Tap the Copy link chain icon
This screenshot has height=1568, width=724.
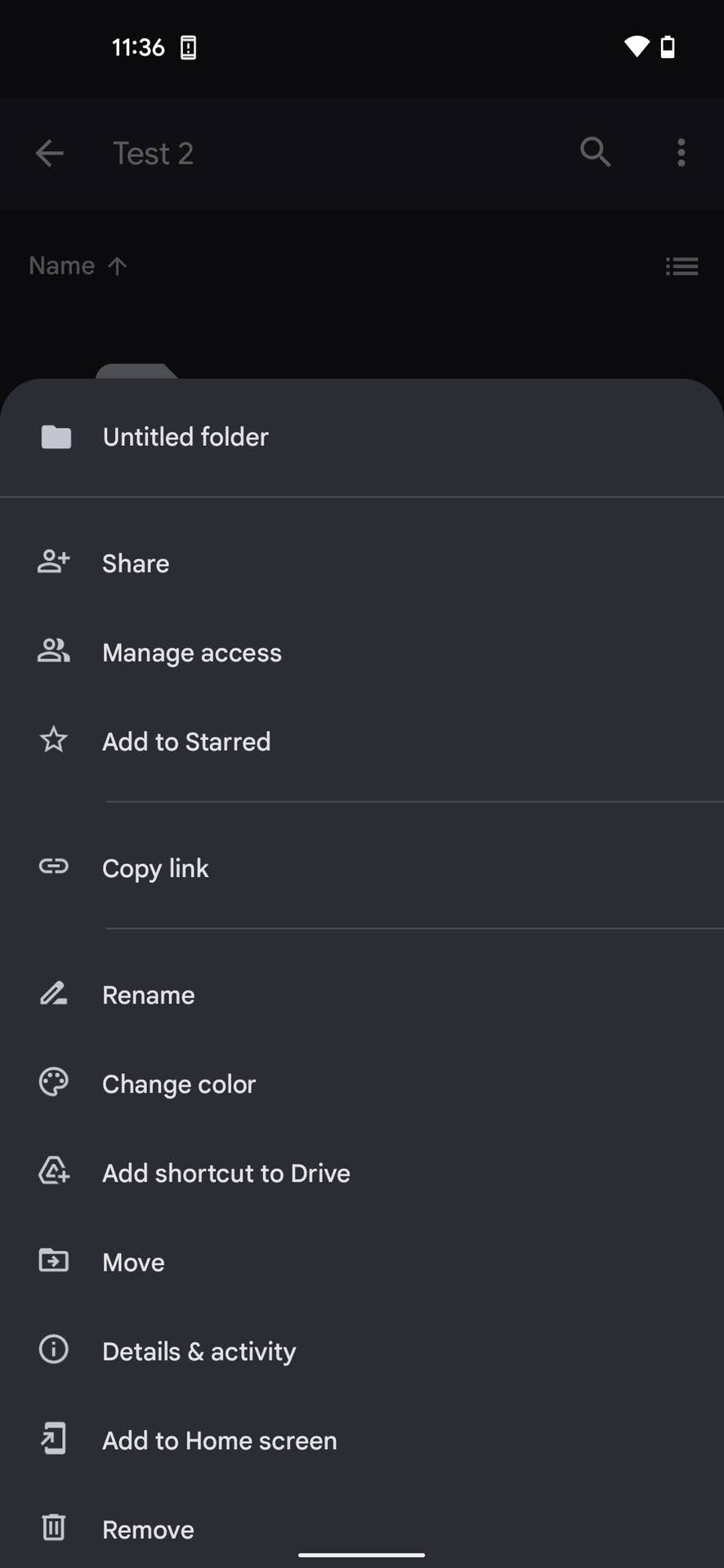coord(53,866)
